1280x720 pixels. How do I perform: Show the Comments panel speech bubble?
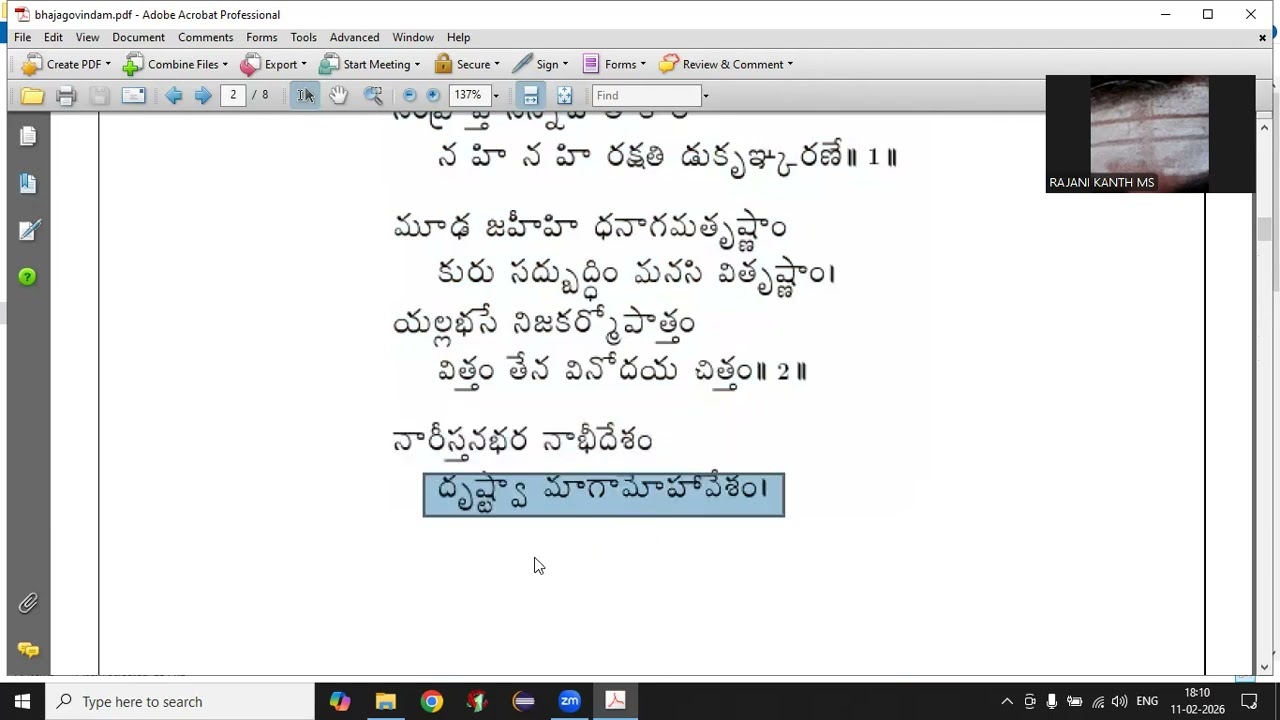pos(28,650)
